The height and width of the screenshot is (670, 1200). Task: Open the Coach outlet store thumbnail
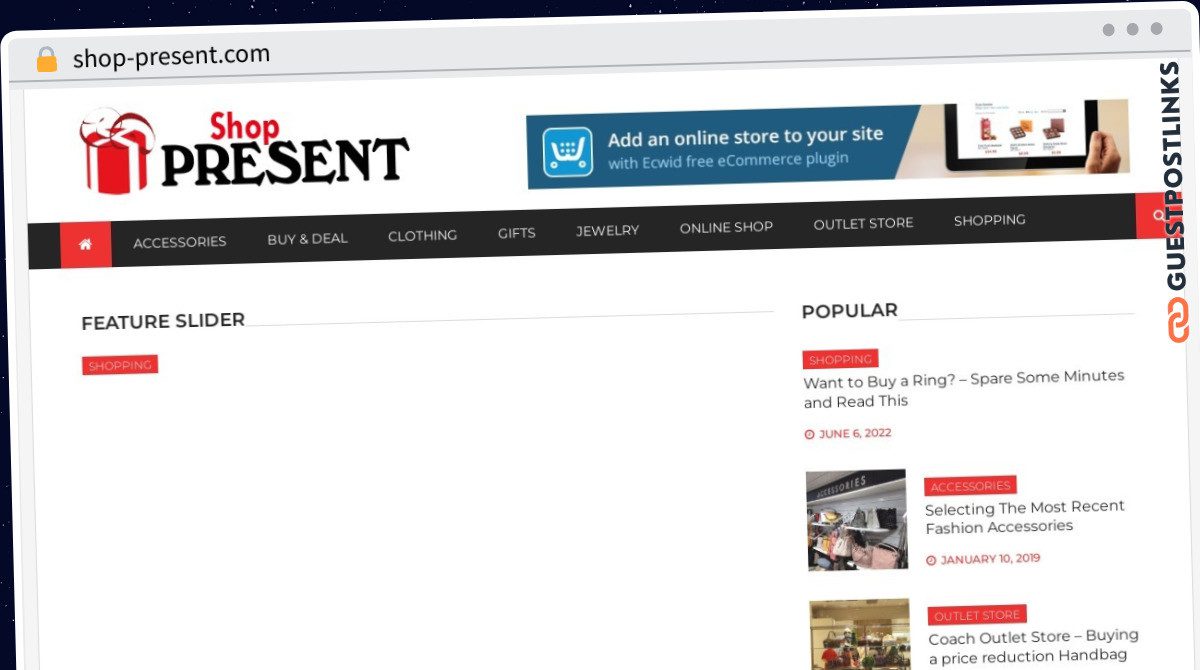pyautogui.click(x=861, y=635)
